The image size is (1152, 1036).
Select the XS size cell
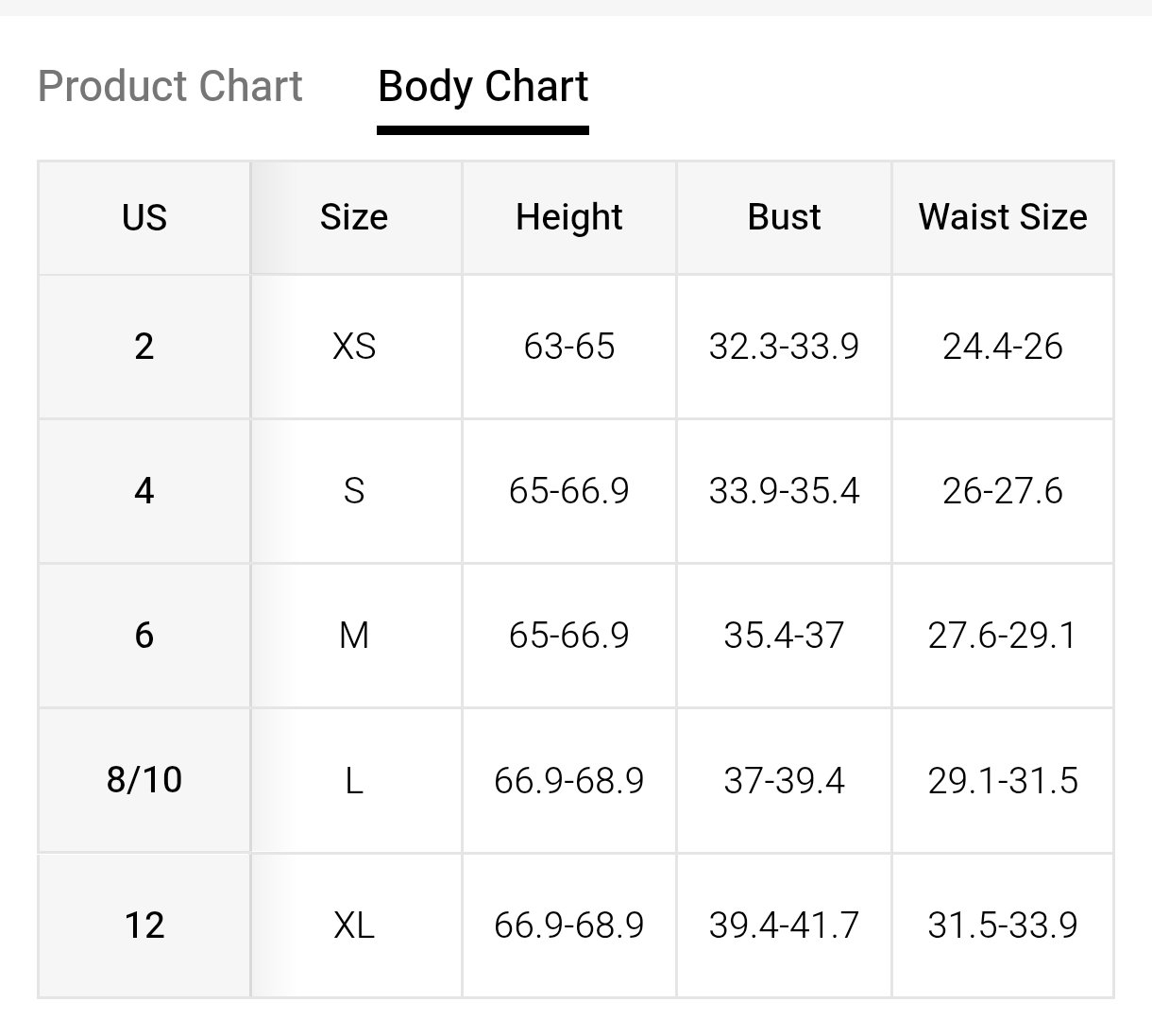(x=355, y=347)
